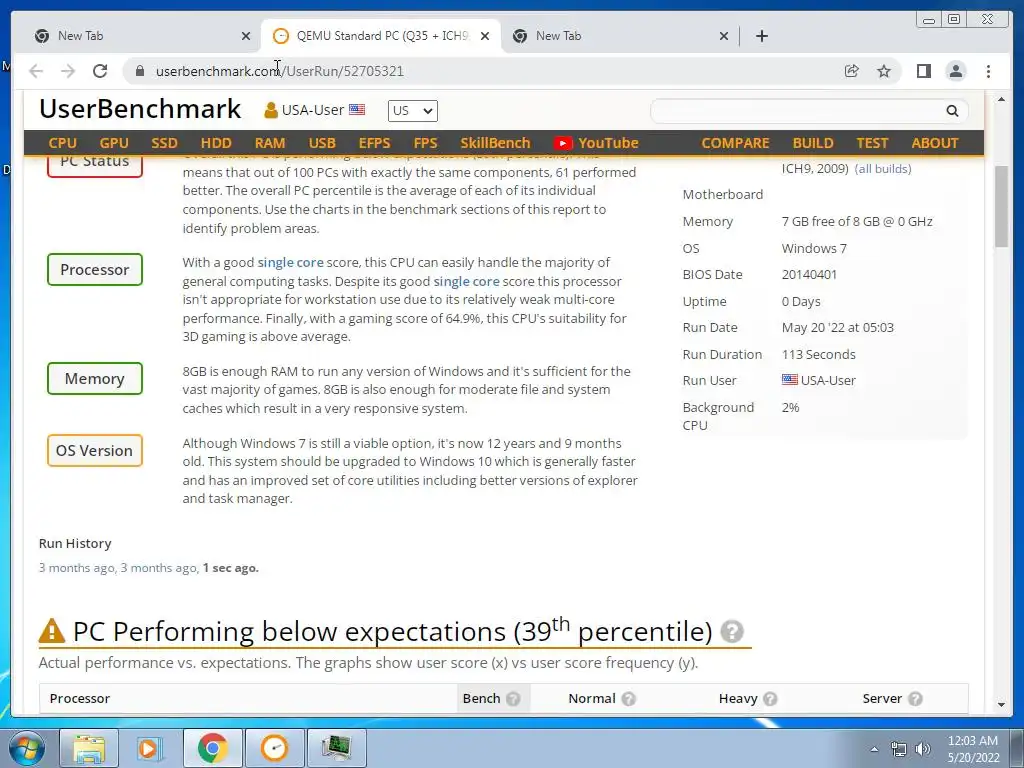Select the QEMU Standard PC tab
Screen dimensions: 1024x768
pyautogui.click(x=379, y=36)
